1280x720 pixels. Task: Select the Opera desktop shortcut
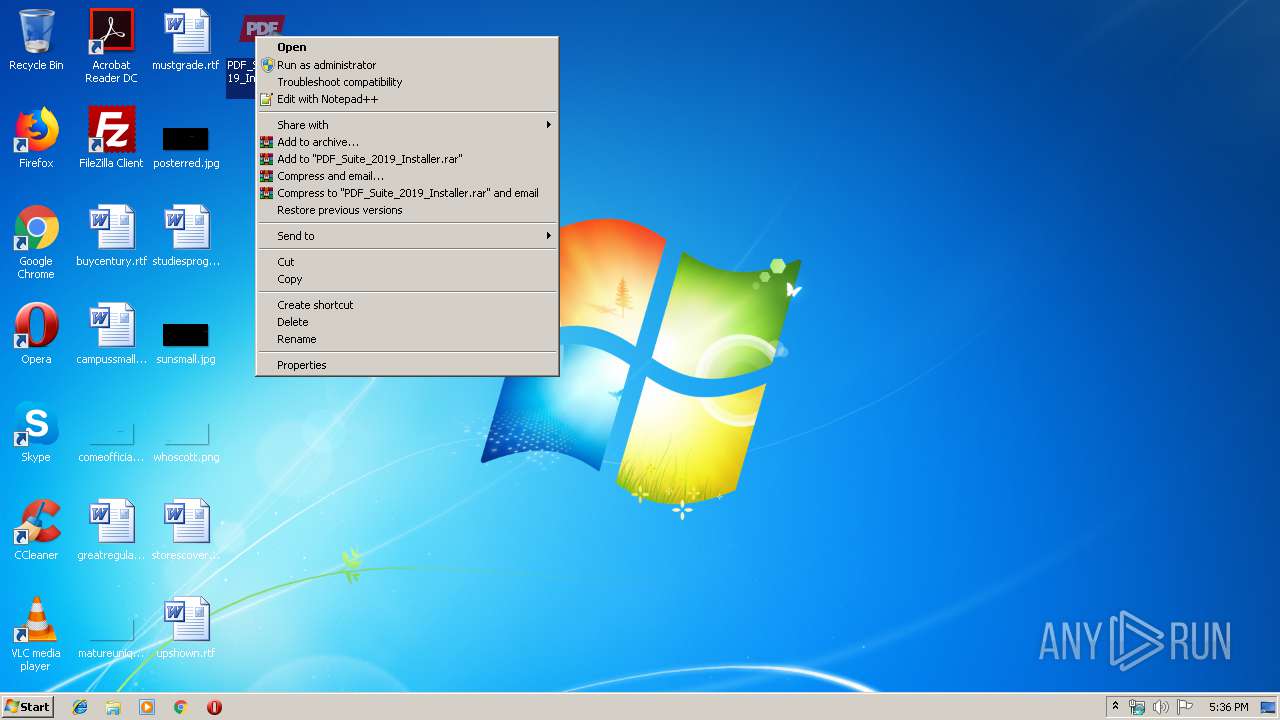[x=36, y=334]
